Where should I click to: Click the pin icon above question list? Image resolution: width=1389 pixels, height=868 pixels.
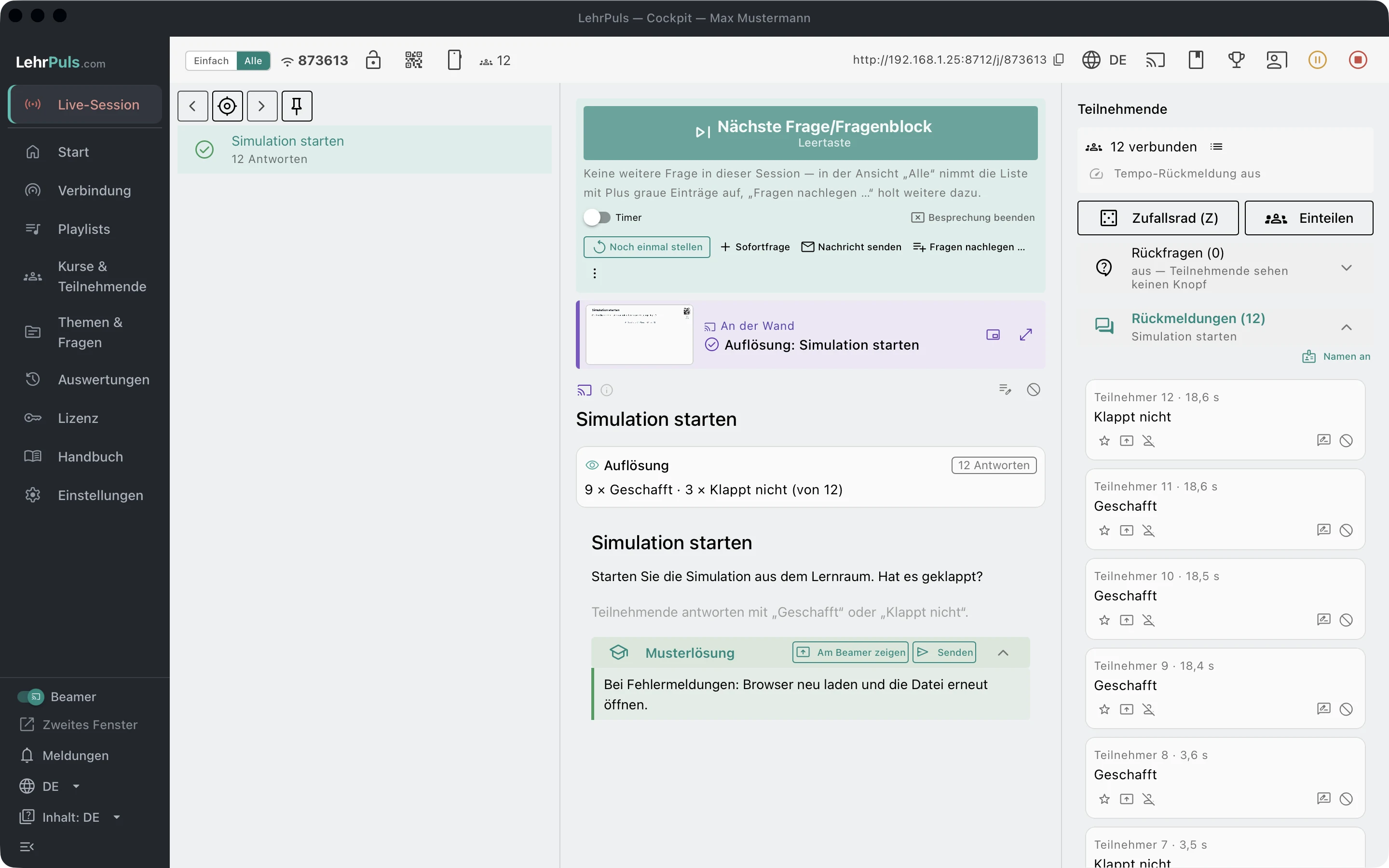pyautogui.click(x=297, y=106)
